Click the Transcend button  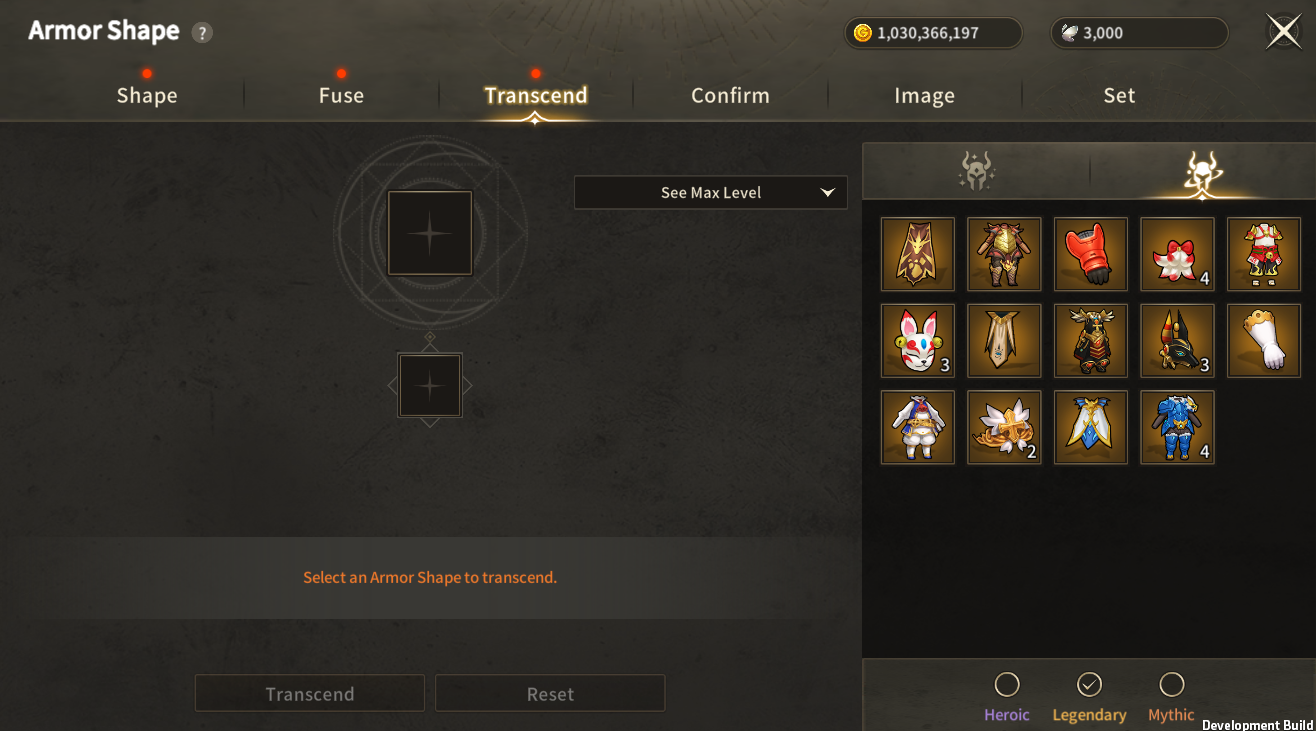[310, 693]
